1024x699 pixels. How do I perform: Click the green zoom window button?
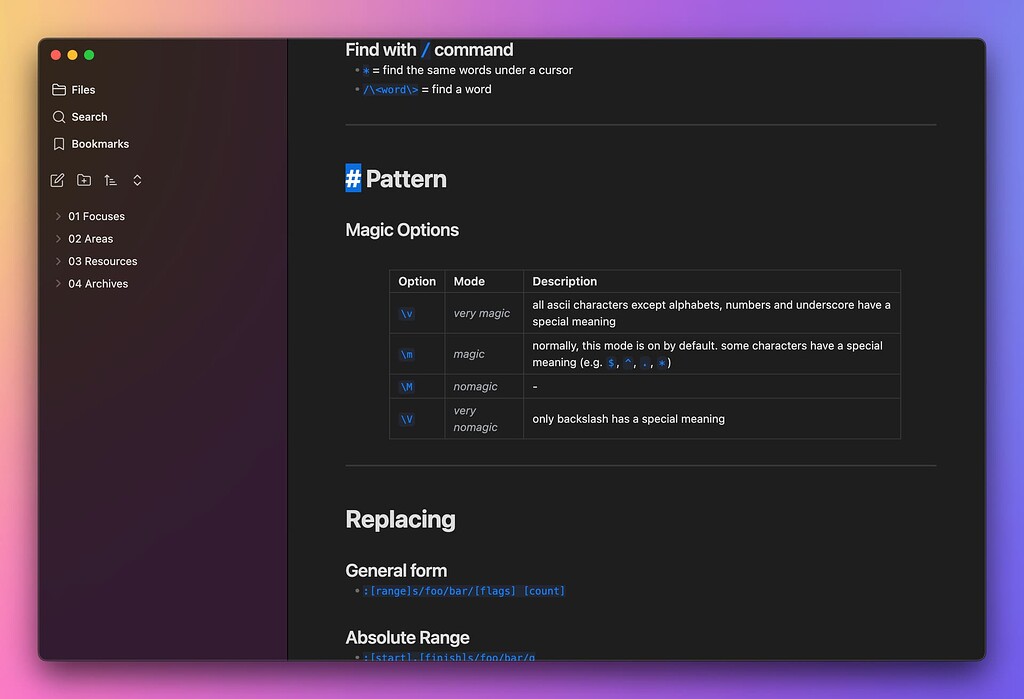(x=89, y=55)
